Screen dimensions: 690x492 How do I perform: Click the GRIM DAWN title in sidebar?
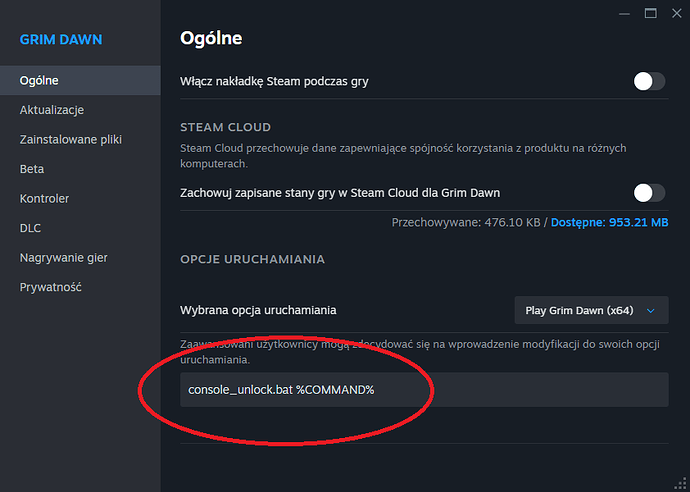coord(61,40)
